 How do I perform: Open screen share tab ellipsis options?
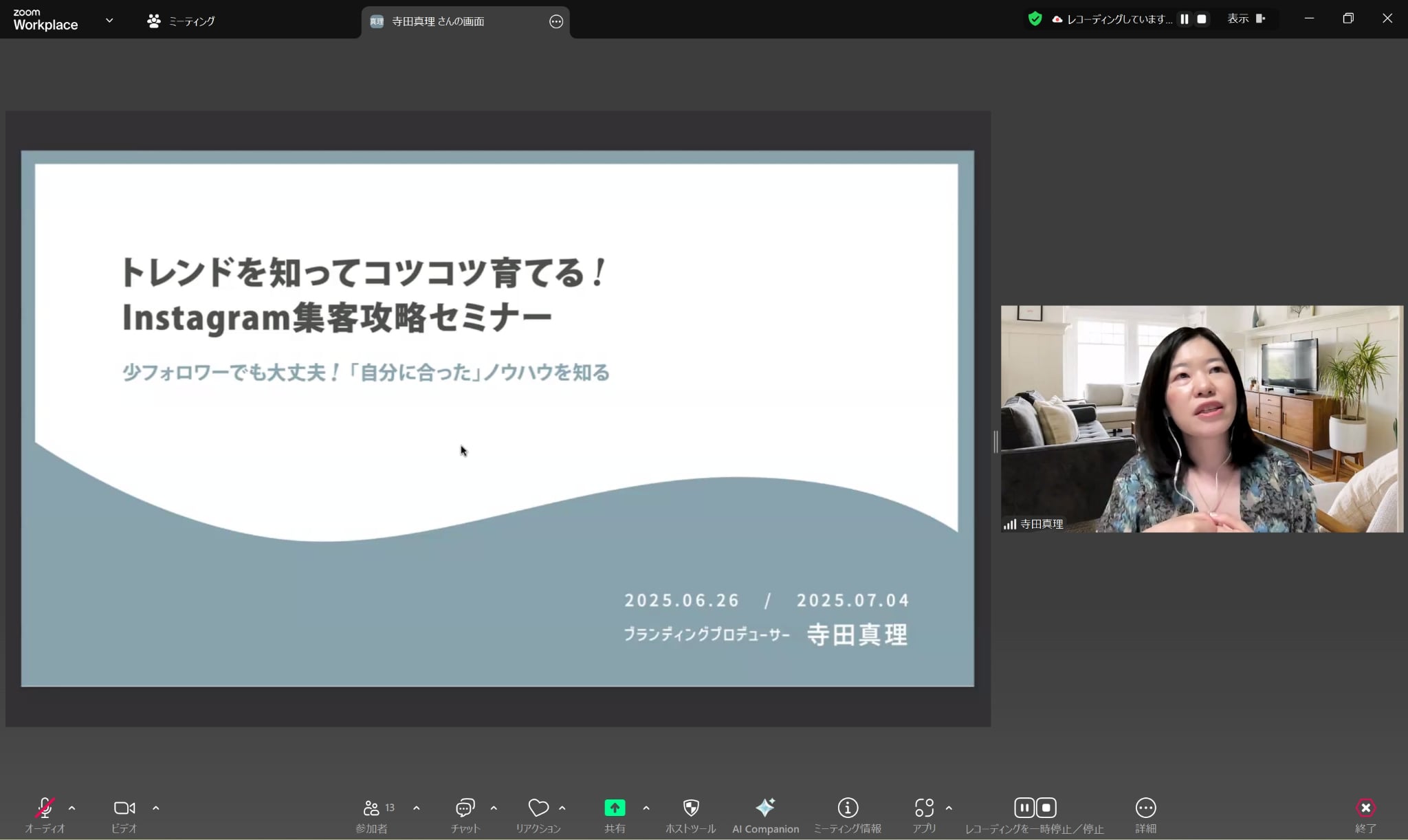(x=556, y=21)
